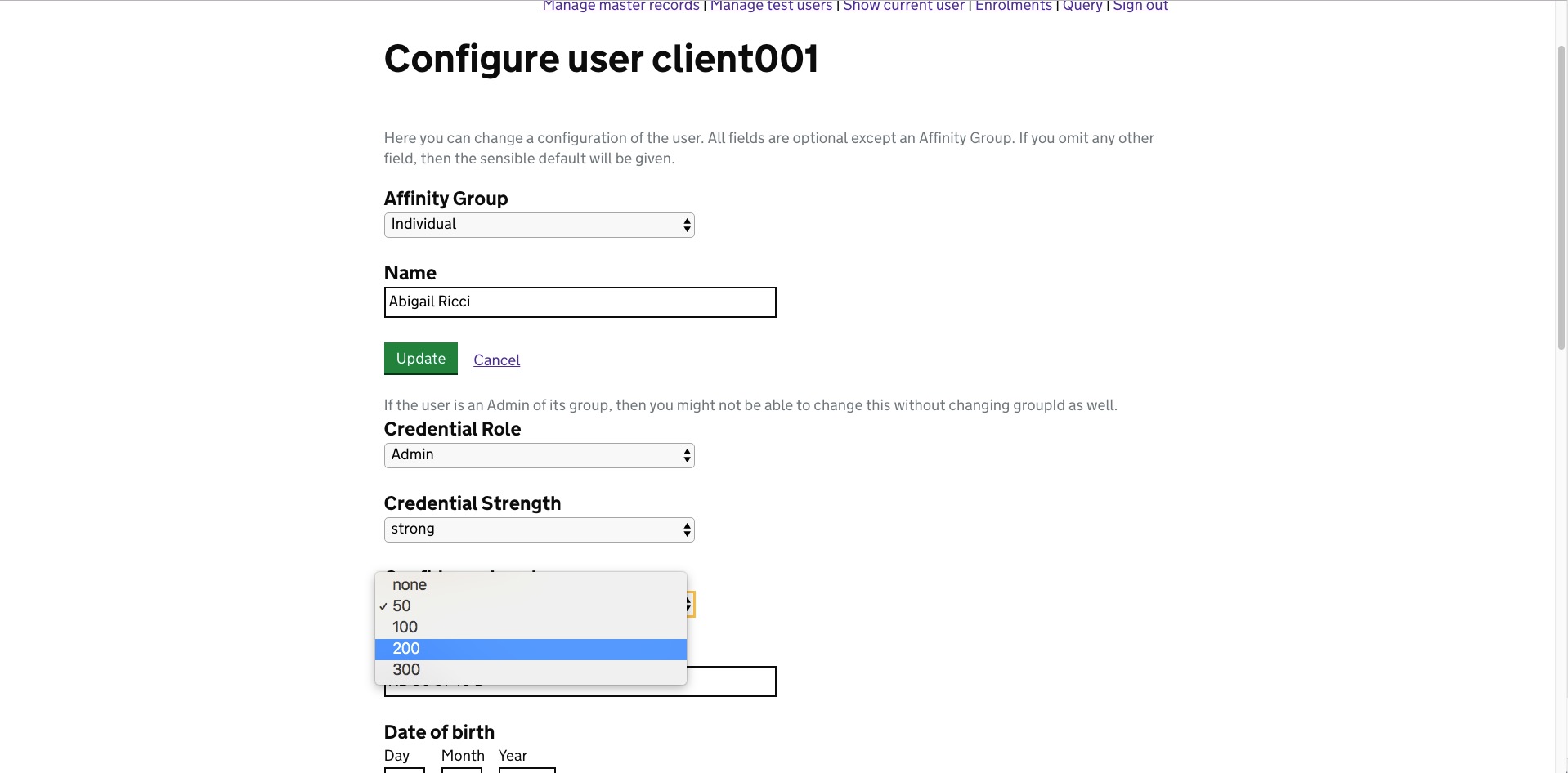Click the Day date of birth field

point(405,770)
